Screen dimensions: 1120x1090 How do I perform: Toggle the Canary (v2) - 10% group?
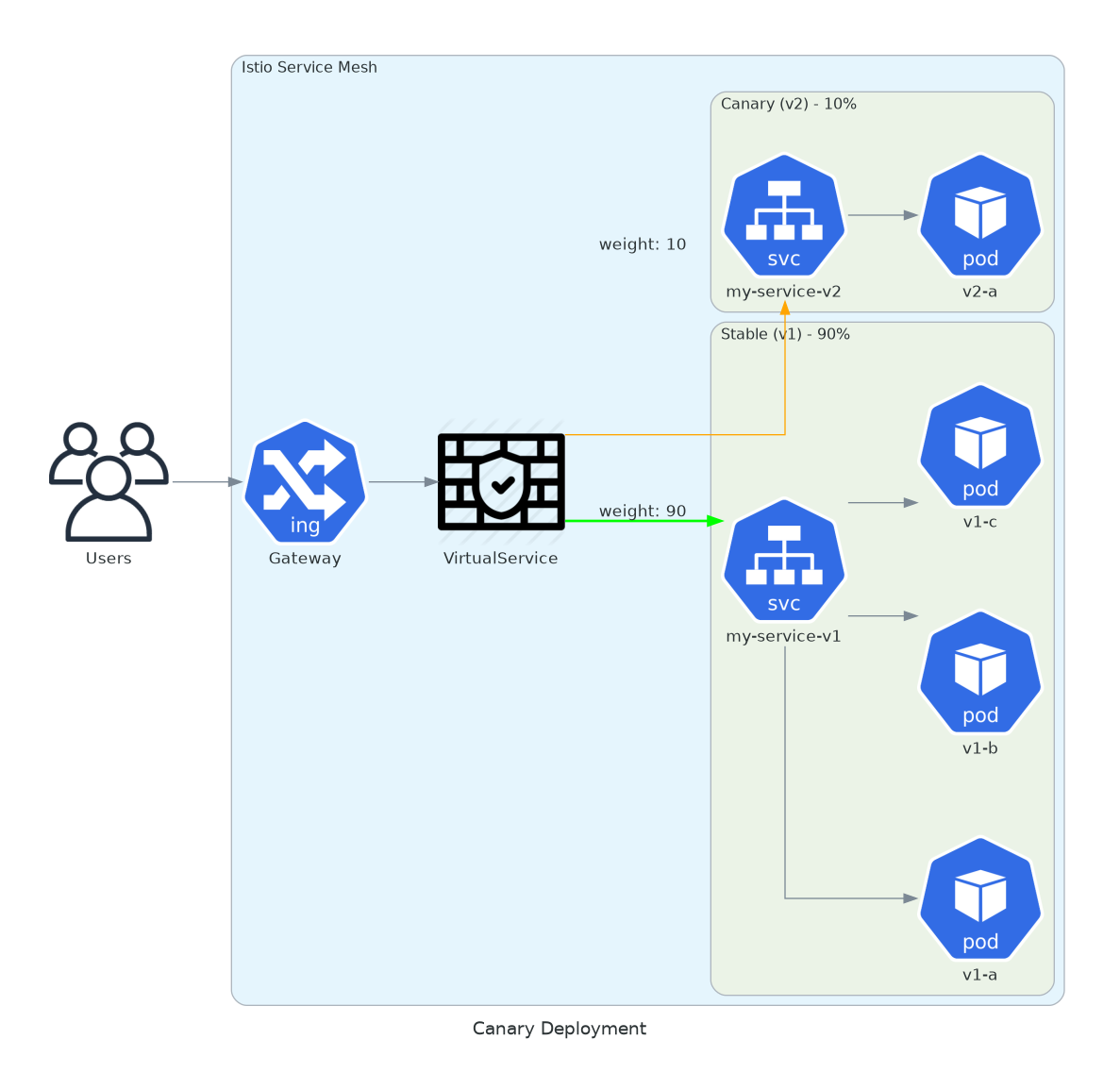[x=789, y=104]
